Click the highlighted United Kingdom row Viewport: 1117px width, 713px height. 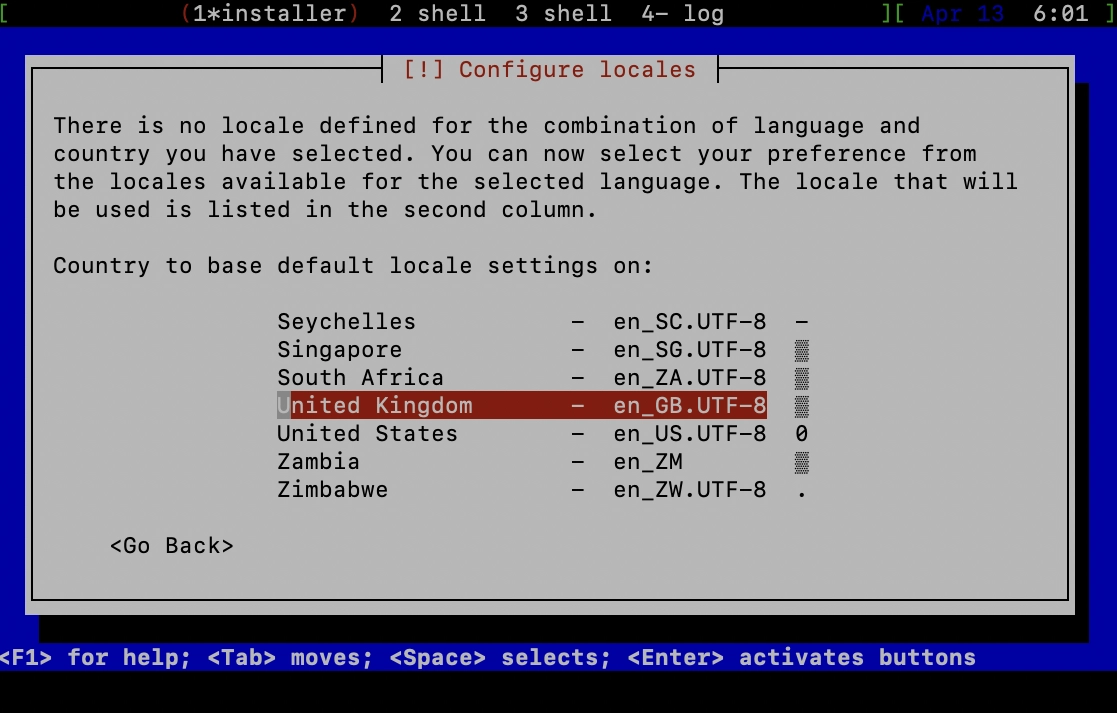point(521,406)
